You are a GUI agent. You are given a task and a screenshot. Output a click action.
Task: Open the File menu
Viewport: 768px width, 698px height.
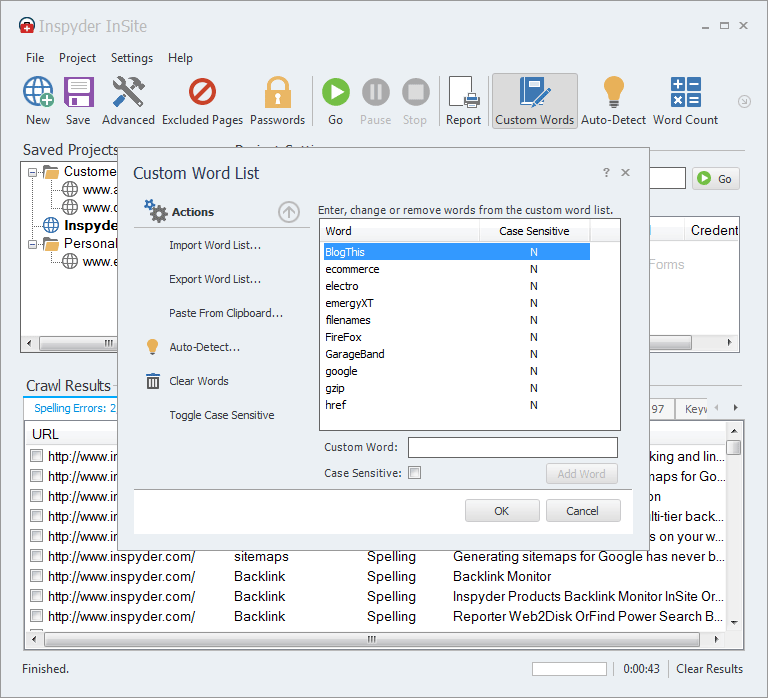35,58
